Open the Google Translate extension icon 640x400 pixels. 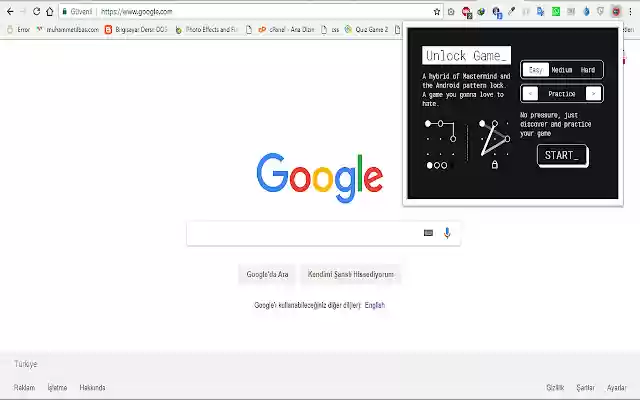(541, 12)
